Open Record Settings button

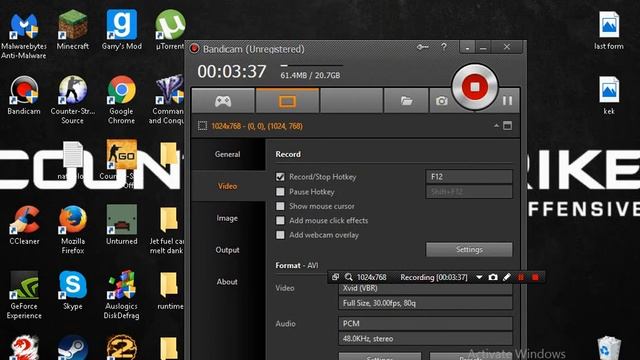point(469,249)
